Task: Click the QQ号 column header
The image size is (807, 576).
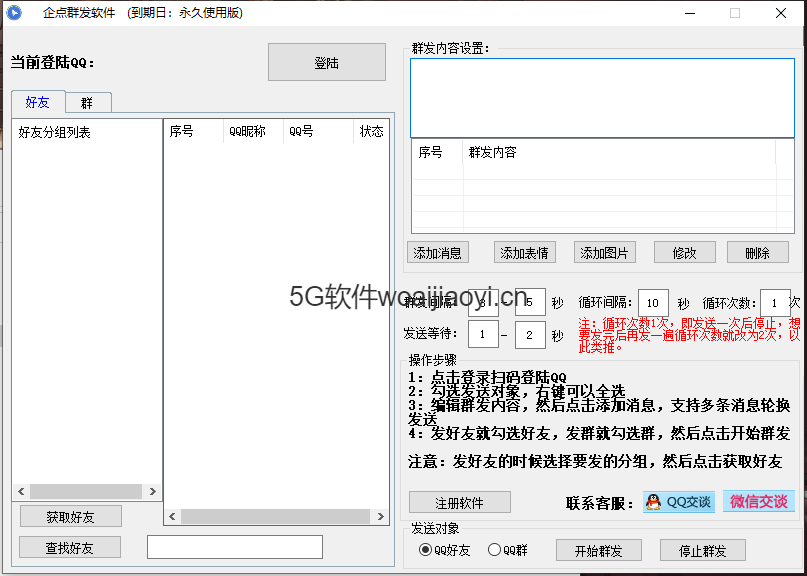Action: pyautogui.click(x=318, y=131)
